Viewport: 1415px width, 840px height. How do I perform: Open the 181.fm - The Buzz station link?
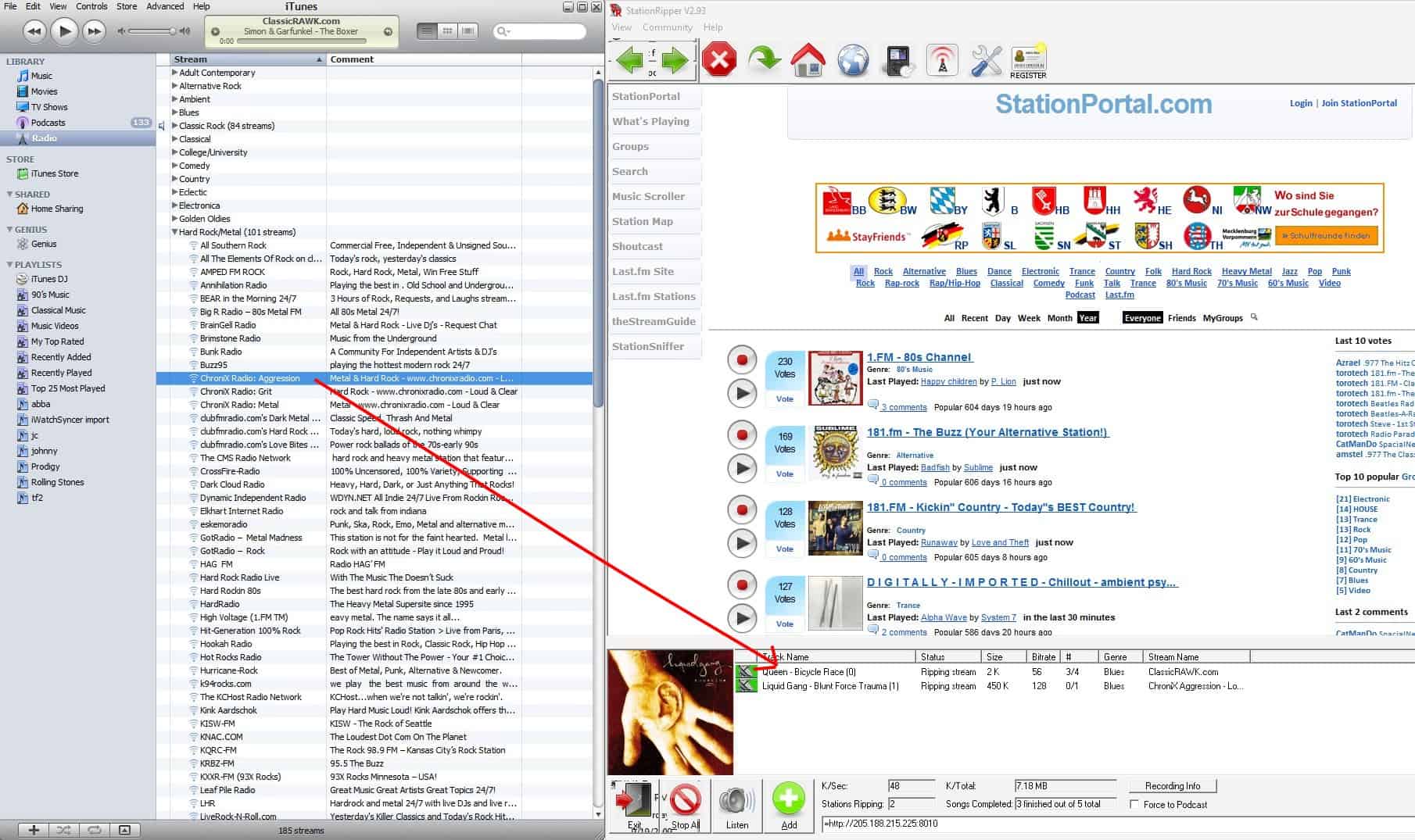(x=987, y=432)
